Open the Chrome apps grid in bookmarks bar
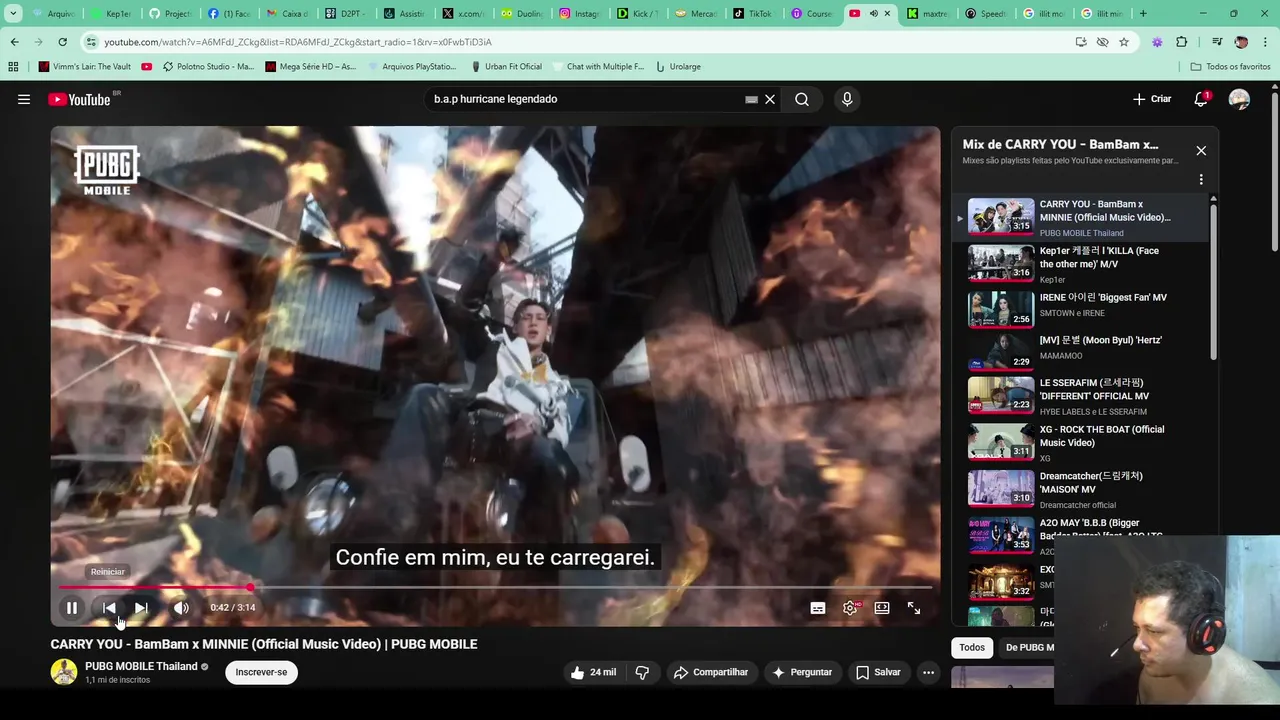 click(13, 66)
